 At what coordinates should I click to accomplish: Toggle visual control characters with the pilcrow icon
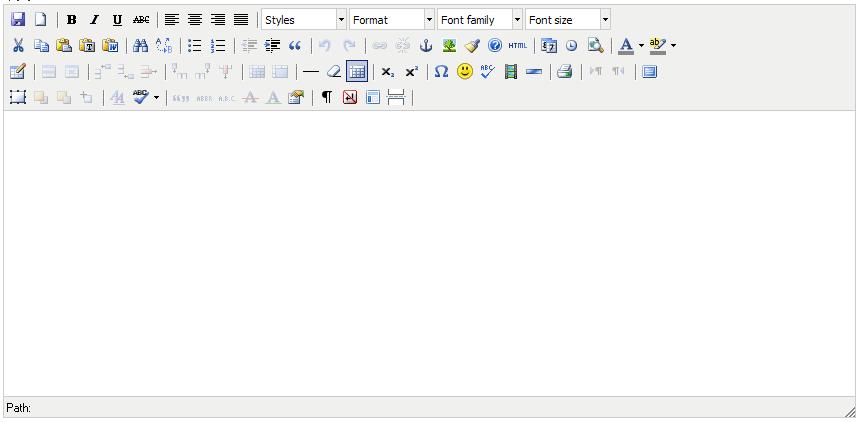point(327,98)
